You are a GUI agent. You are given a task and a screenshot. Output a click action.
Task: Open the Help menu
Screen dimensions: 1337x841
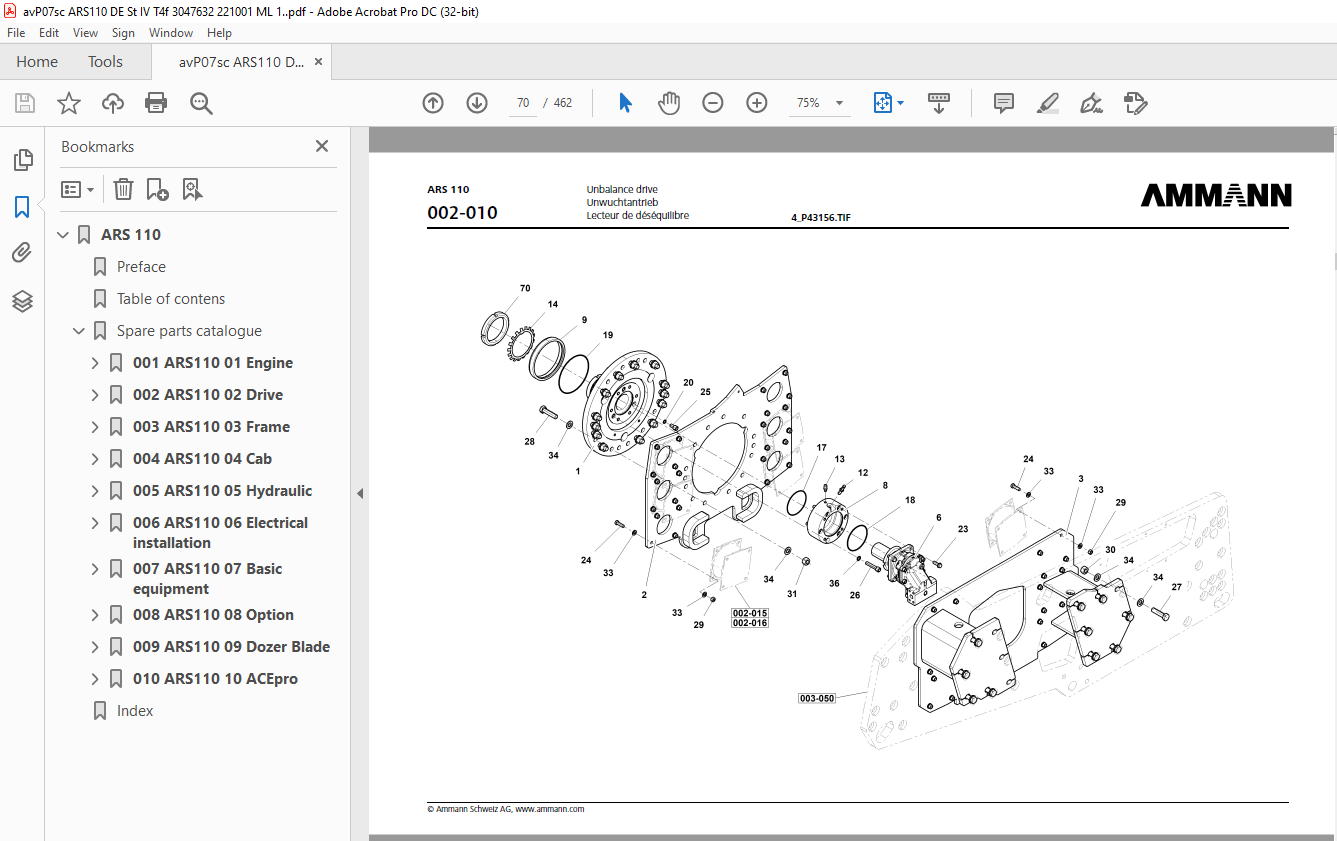(x=219, y=33)
